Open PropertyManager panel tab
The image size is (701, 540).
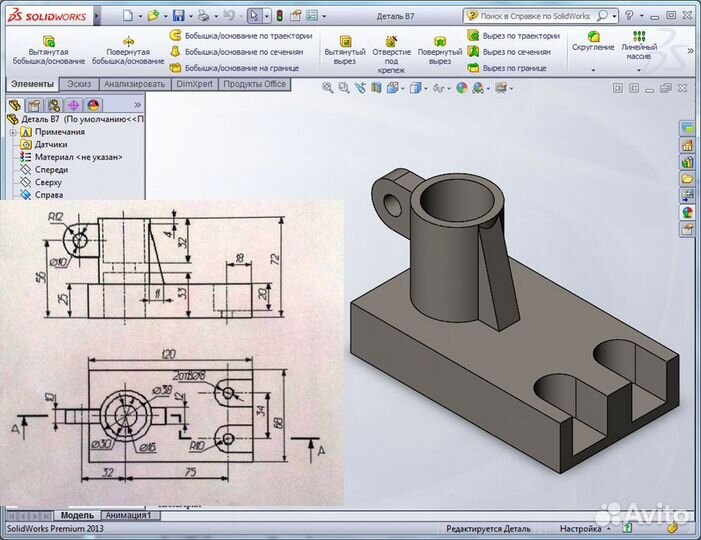pyautogui.click(x=34, y=105)
